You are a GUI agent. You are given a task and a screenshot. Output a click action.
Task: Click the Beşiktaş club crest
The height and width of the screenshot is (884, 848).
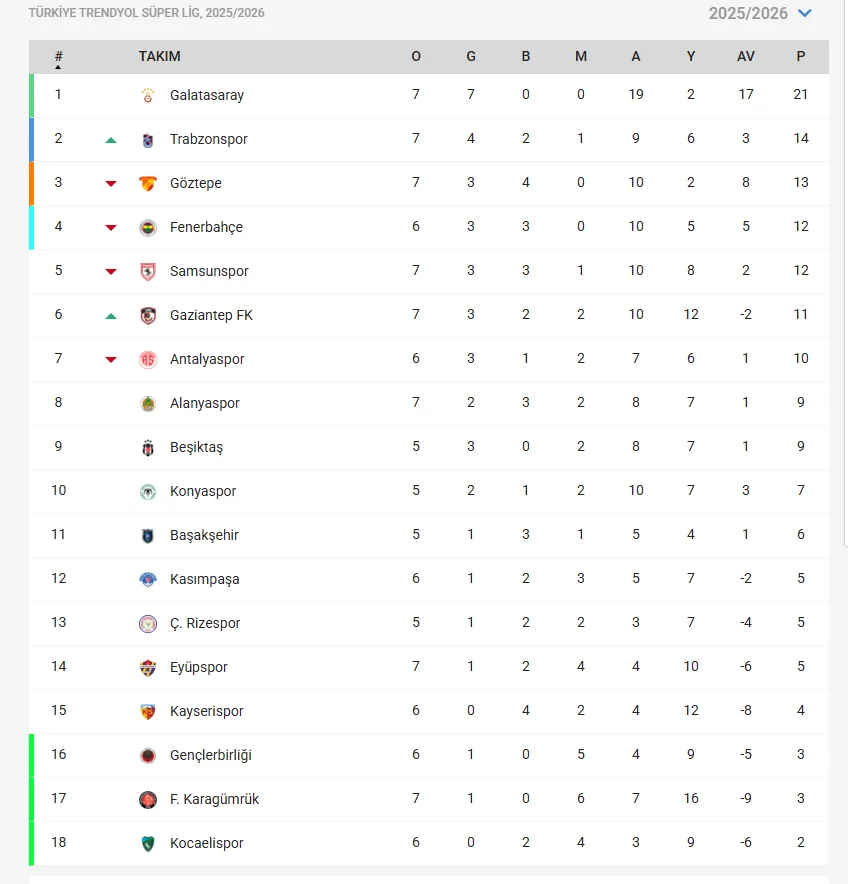(x=148, y=447)
